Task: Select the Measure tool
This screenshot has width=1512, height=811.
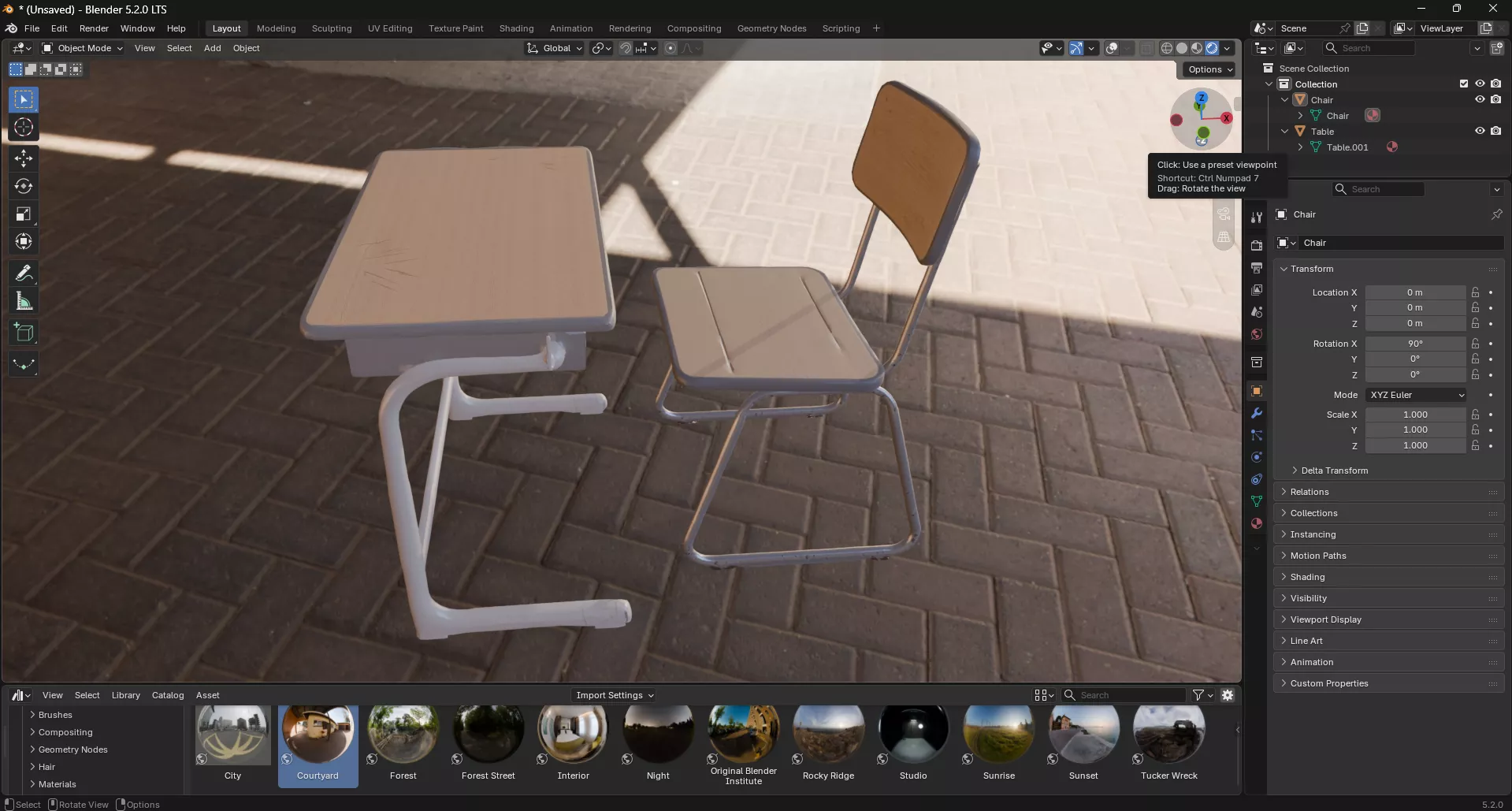Action: coord(24,301)
